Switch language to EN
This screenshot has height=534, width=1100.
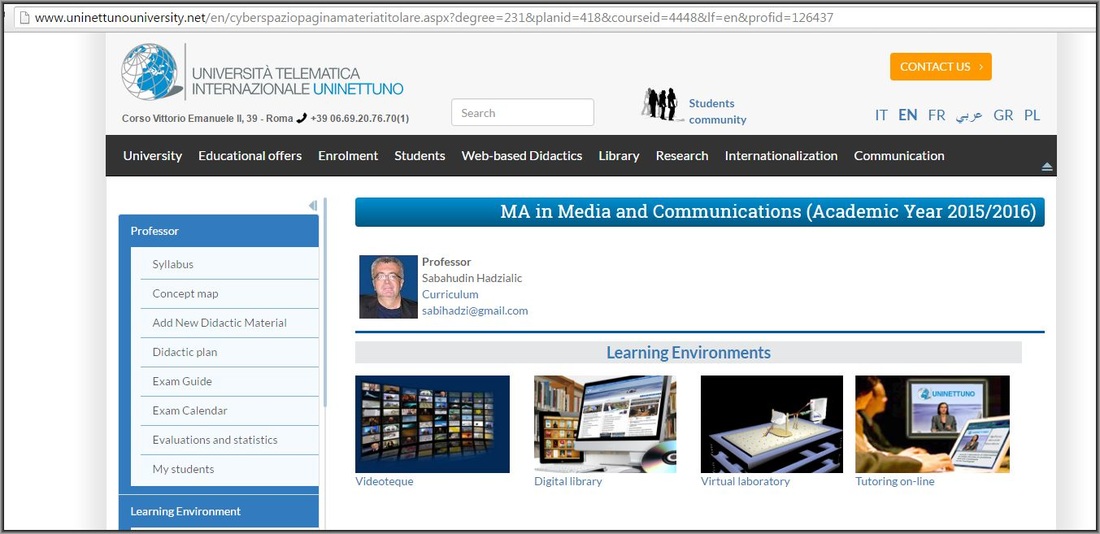click(x=908, y=115)
